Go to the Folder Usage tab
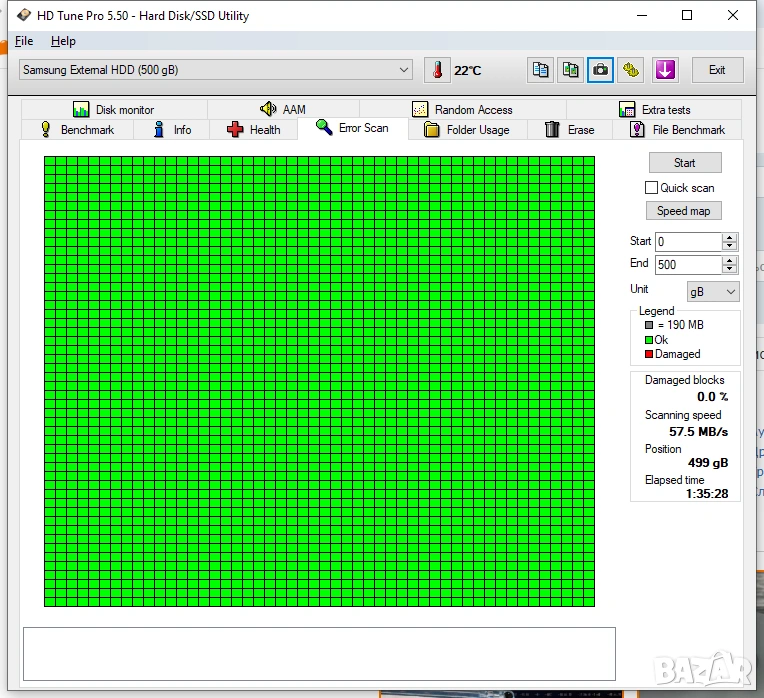764x698 pixels. [466, 130]
